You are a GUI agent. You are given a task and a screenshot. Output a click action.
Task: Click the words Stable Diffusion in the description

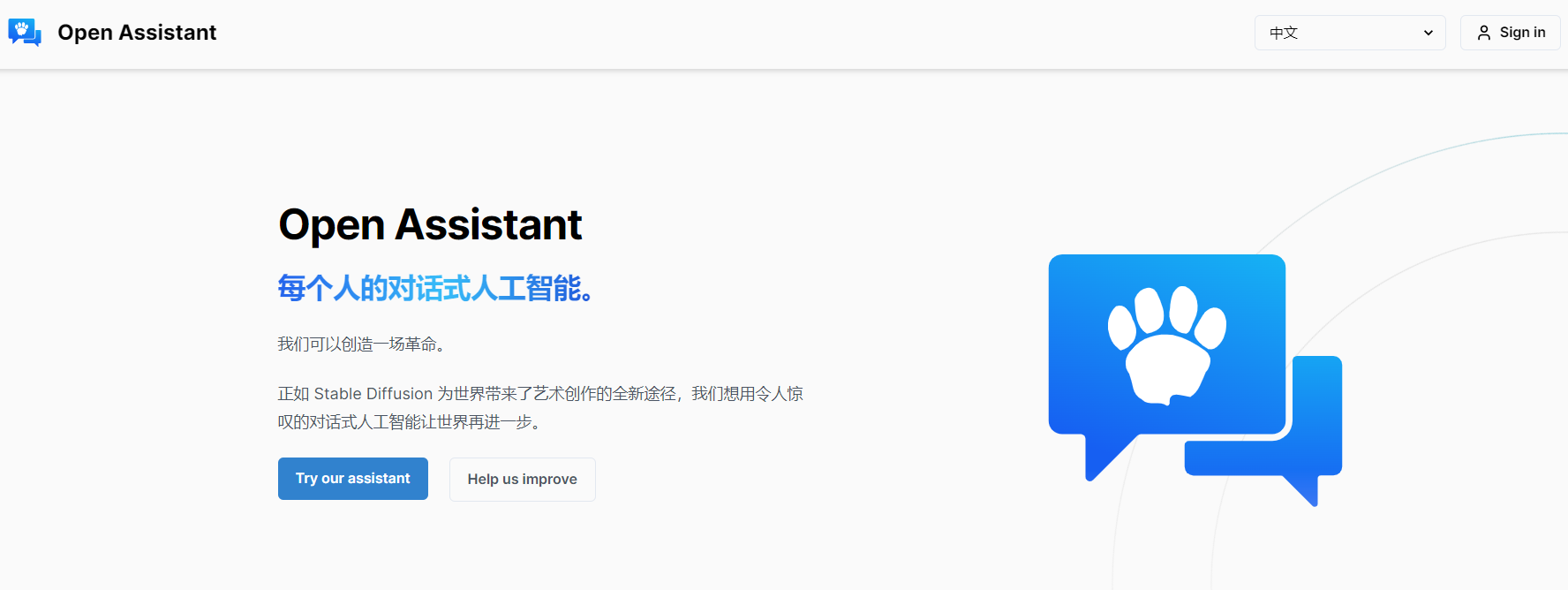pos(373,394)
